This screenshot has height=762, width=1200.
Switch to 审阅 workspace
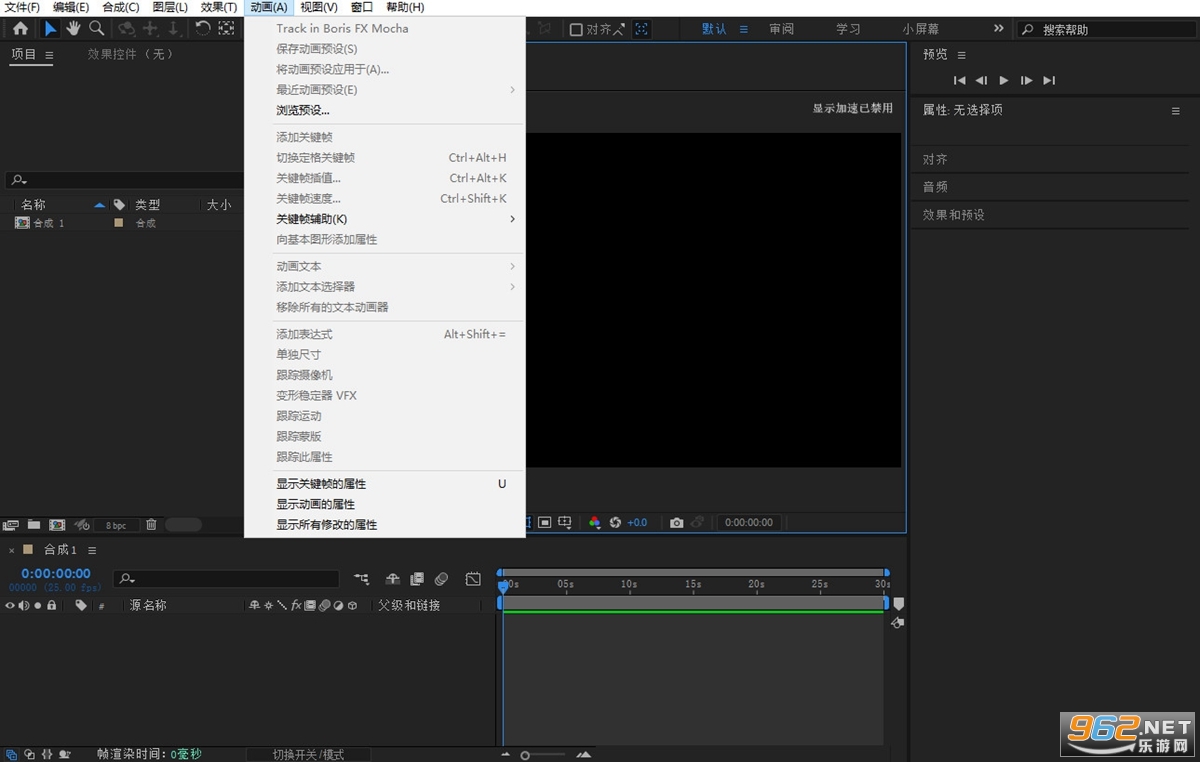point(781,29)
